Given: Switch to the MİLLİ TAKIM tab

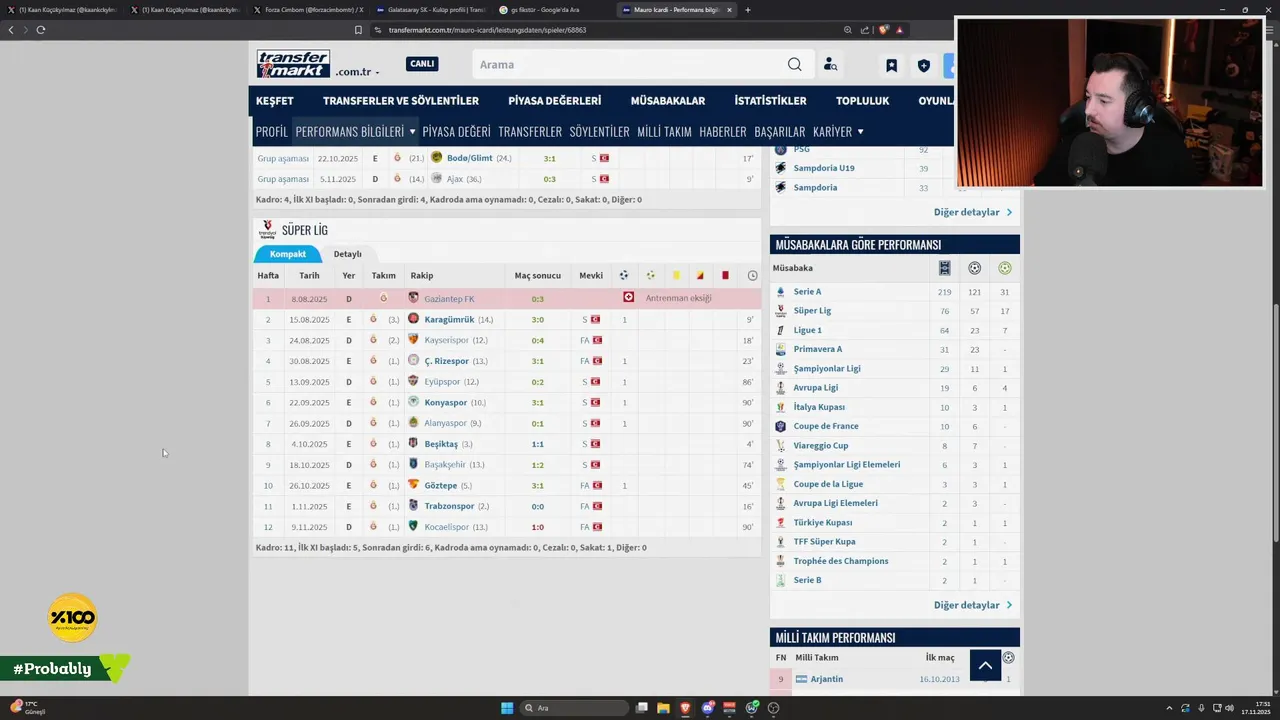Looking at the screenshot, I should click(664, 132).
